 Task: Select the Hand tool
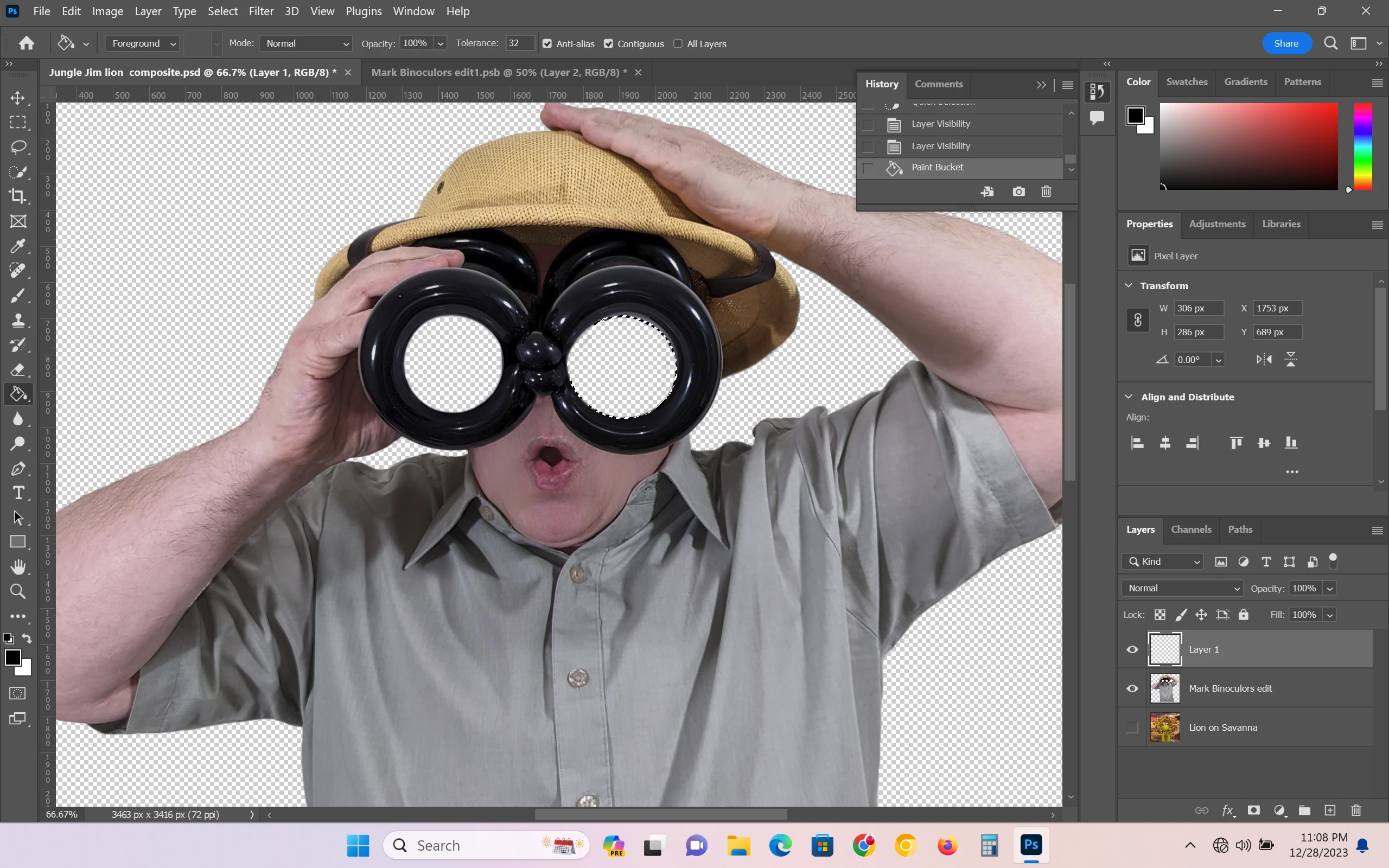pos(18,566)
